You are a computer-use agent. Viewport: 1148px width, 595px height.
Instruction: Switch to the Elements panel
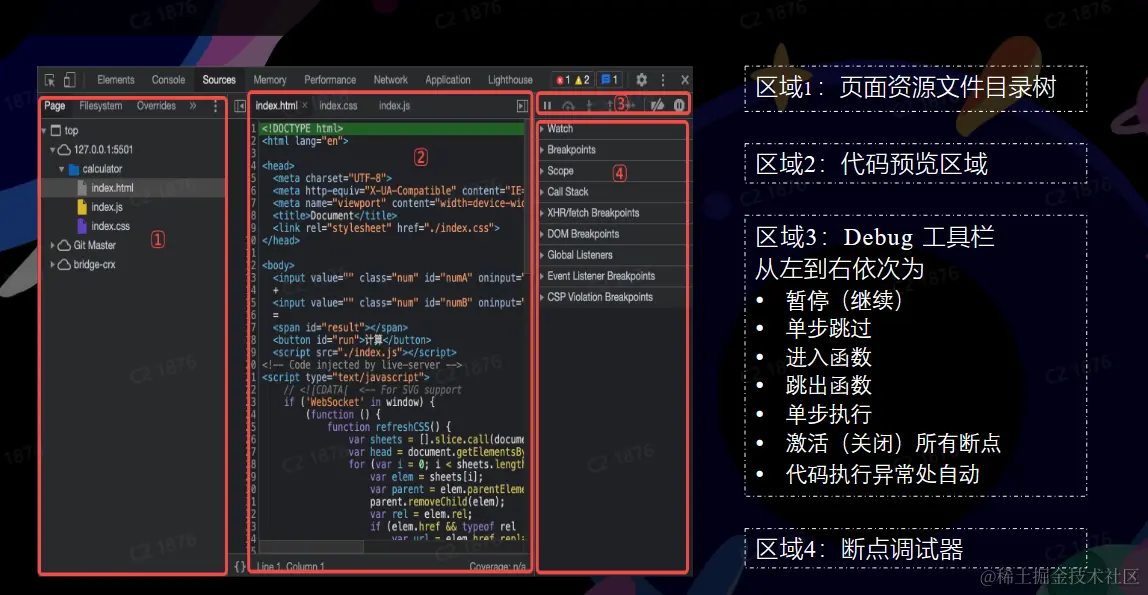pos(116,80)
